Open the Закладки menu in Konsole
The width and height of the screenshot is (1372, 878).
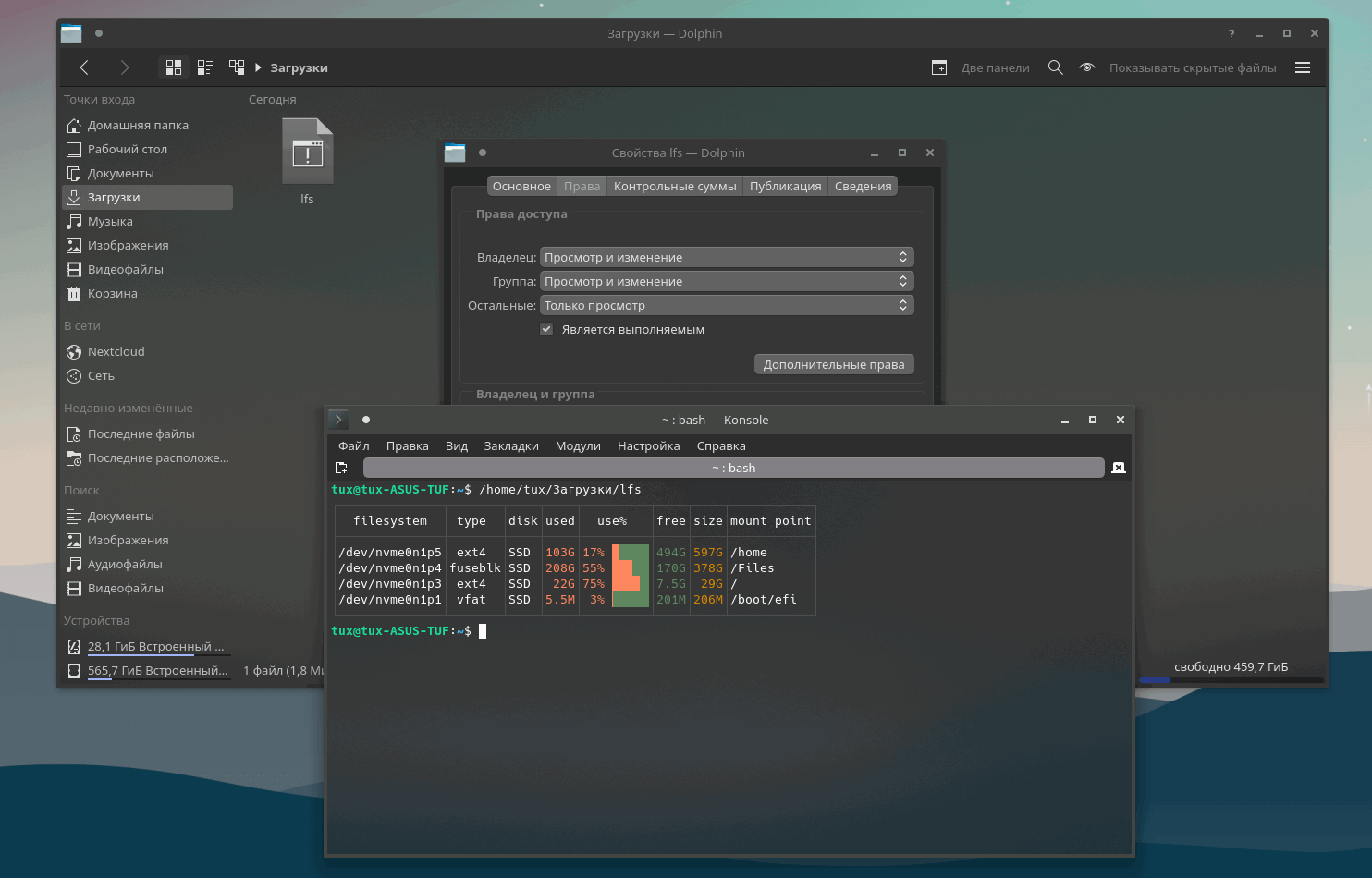click(511, 445)
